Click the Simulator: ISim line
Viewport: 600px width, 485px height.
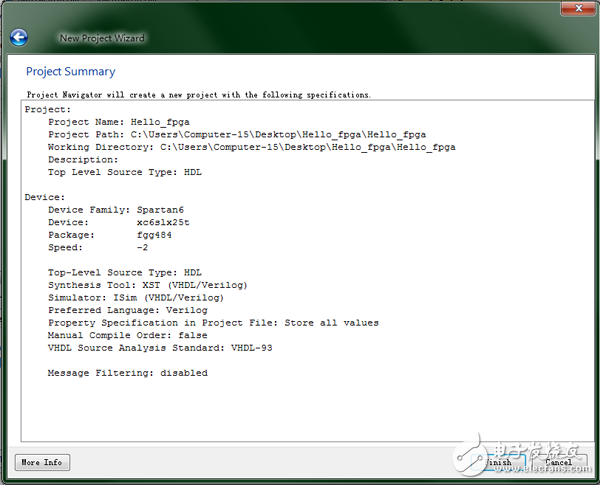pos(136,298)
